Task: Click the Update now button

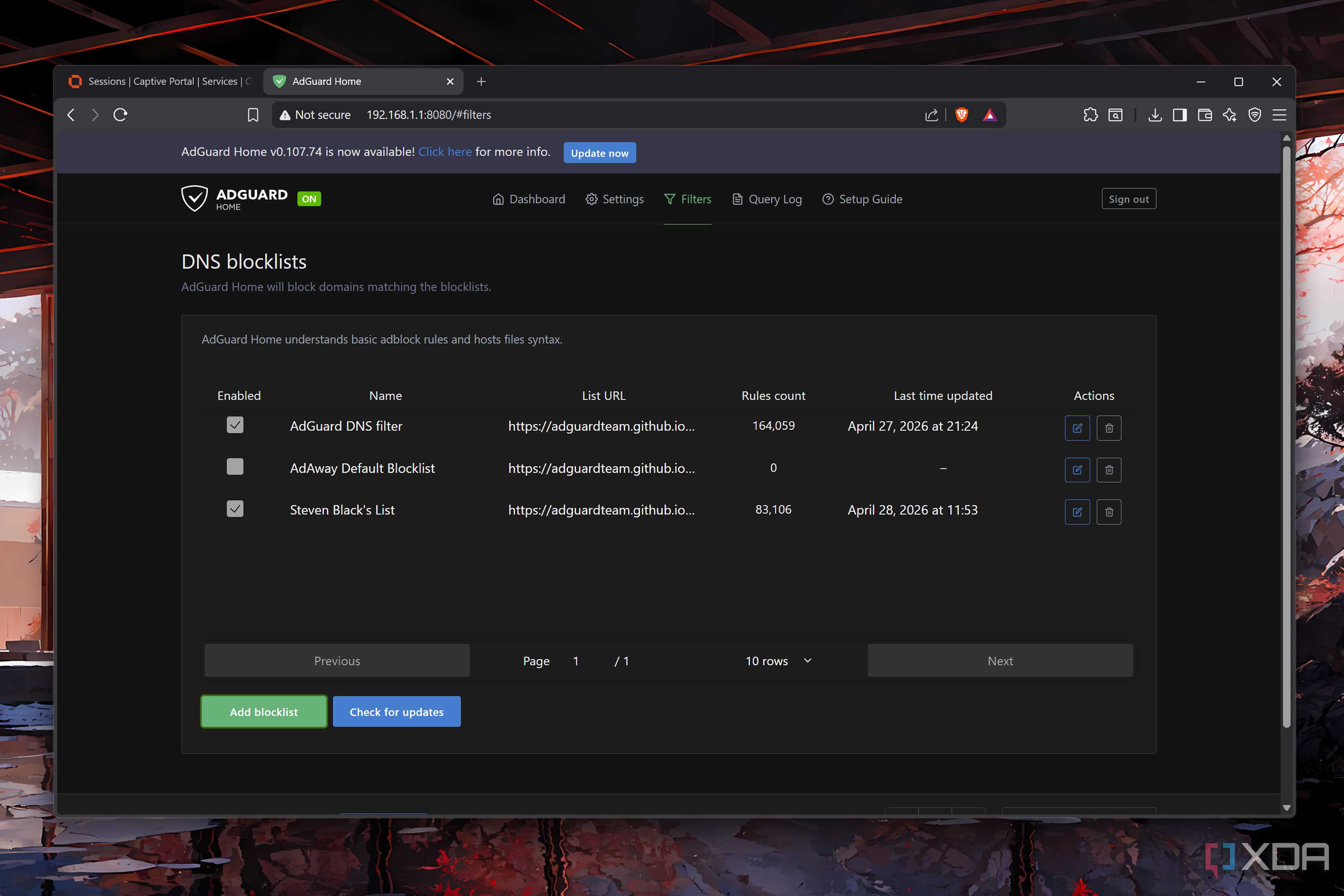Action: coord(600,153)
